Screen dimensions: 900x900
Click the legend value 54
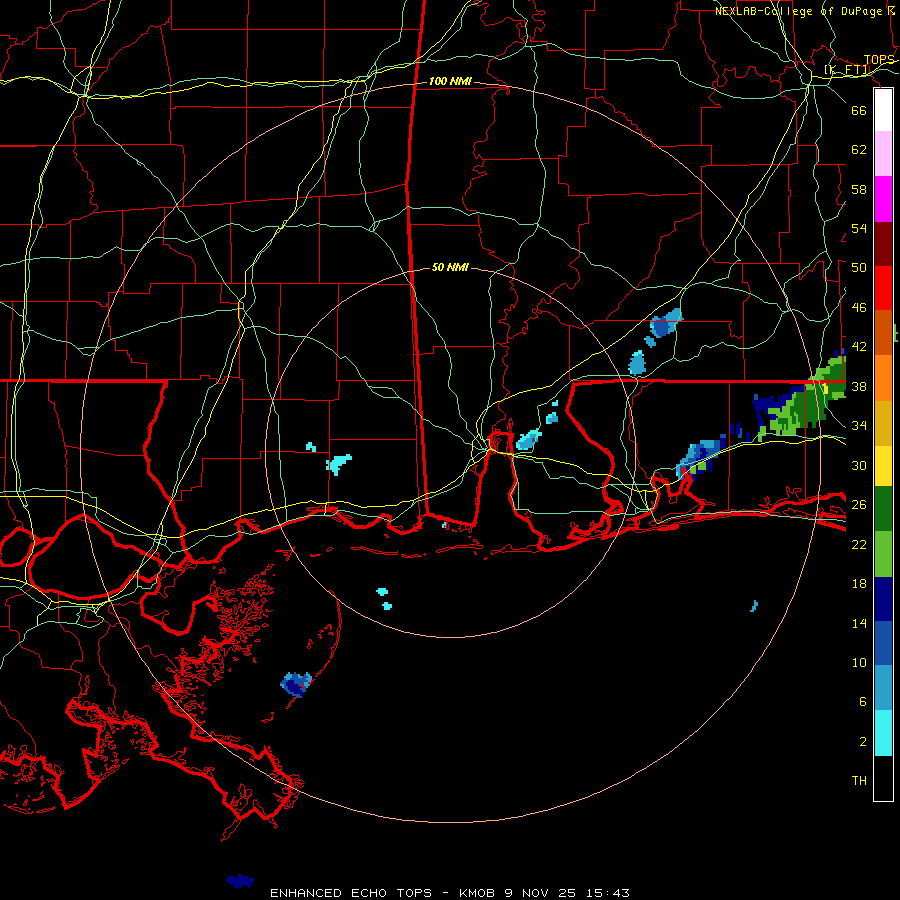[859, 228]
